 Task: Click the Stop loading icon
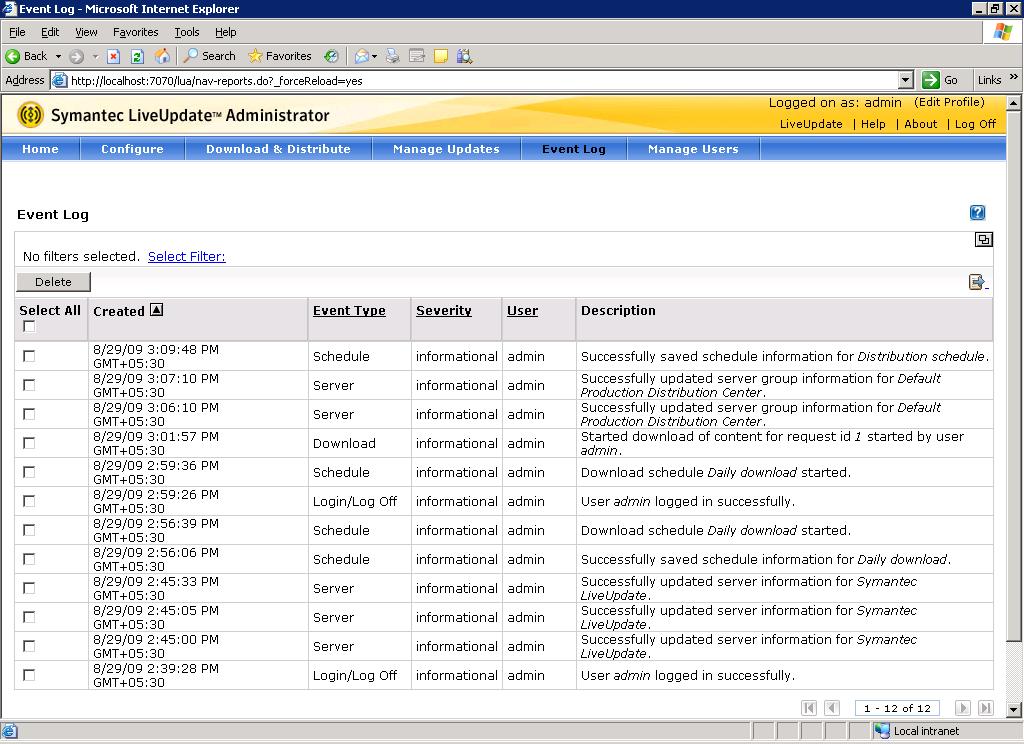coord(114,56)
